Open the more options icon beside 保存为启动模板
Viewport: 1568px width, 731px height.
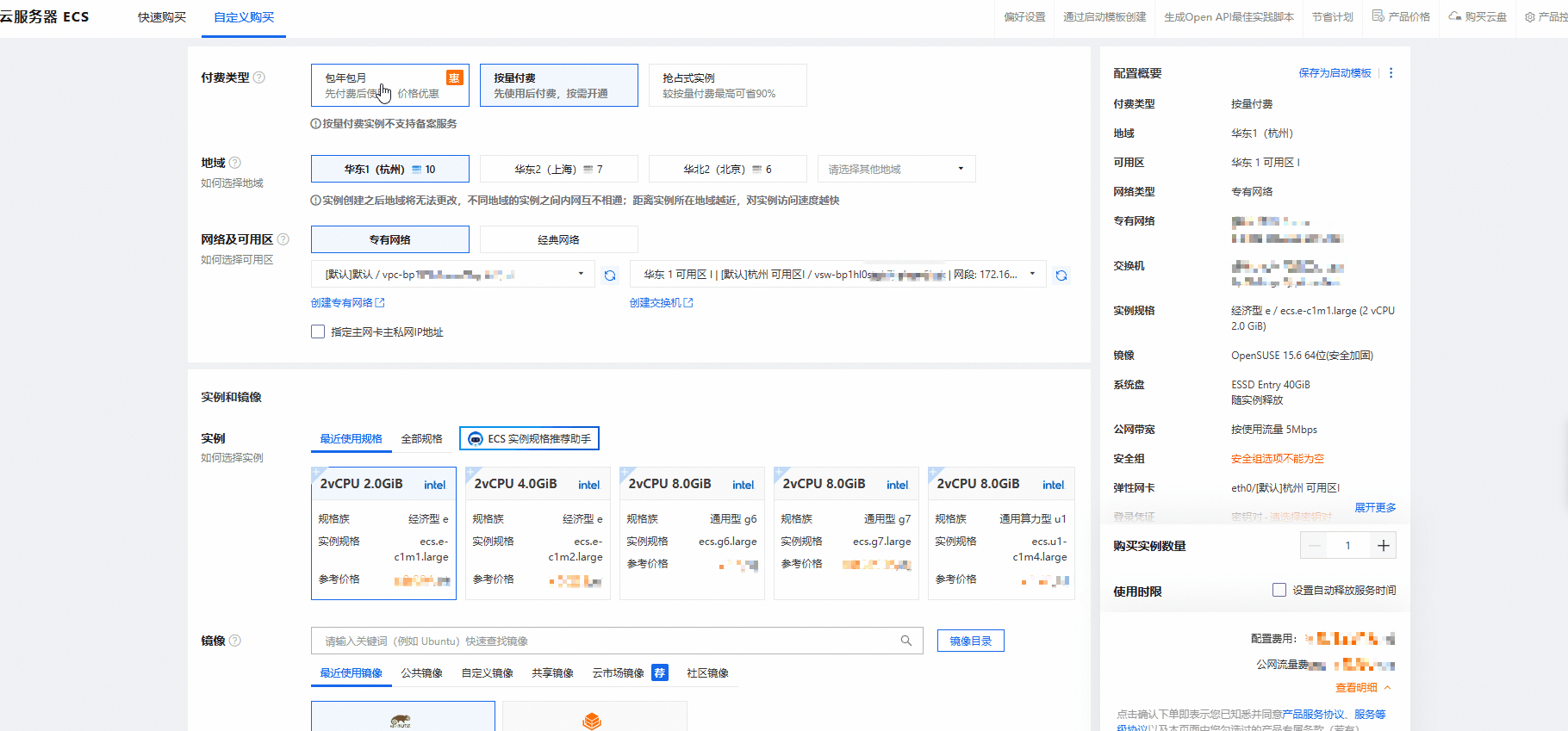click(1391, 73)
